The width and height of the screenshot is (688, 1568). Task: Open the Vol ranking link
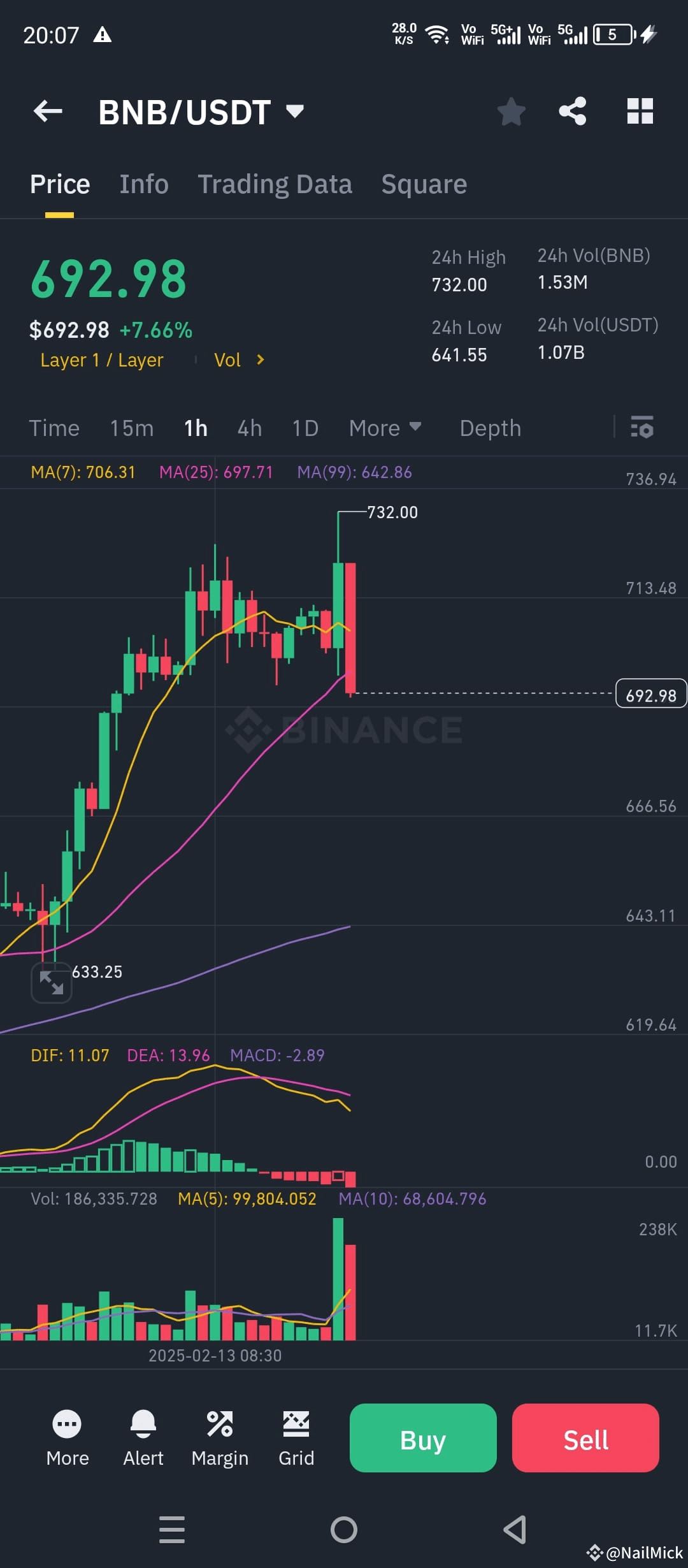click(239, 359)
